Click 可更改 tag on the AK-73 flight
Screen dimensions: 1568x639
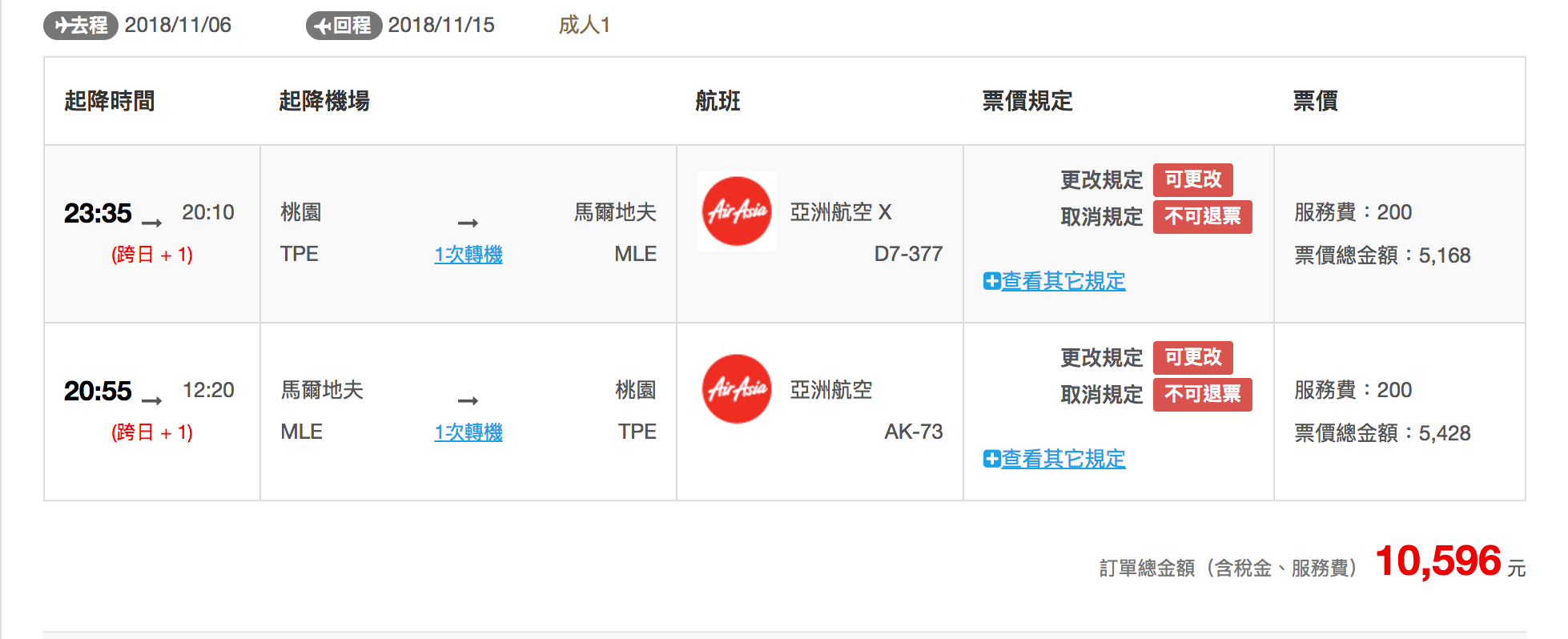(1192, 357)
